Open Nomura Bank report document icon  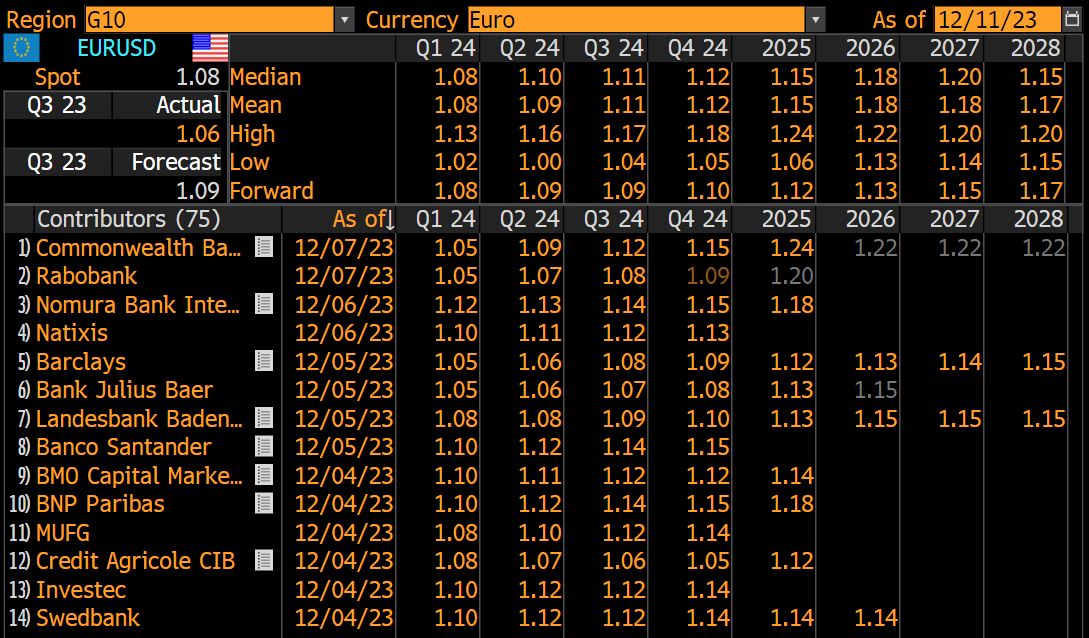tap(264, 304)
